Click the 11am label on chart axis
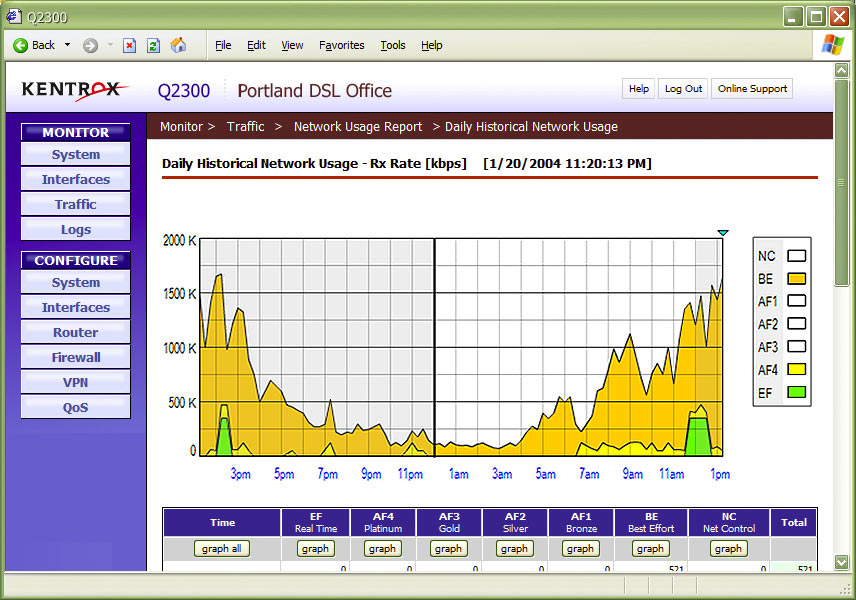The height and width of the screenshot is (600, 856). 671,474
